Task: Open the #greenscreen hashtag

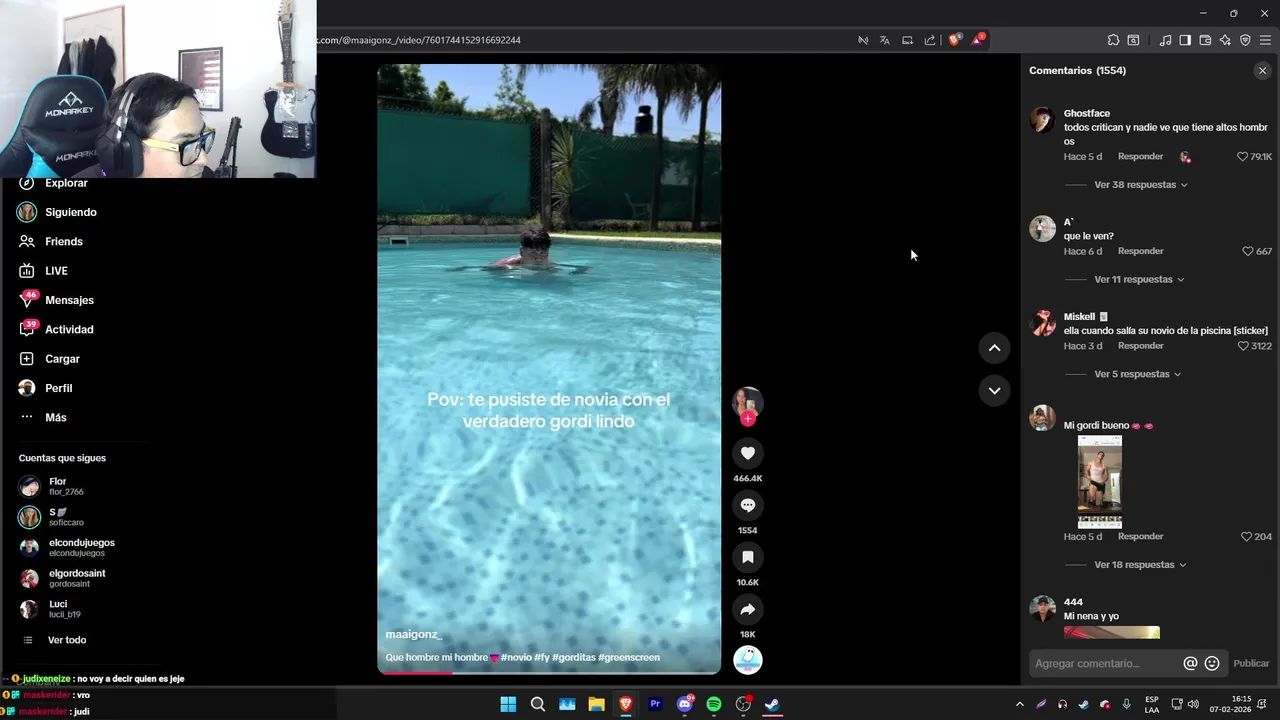Action: click(x=629, y=658)
